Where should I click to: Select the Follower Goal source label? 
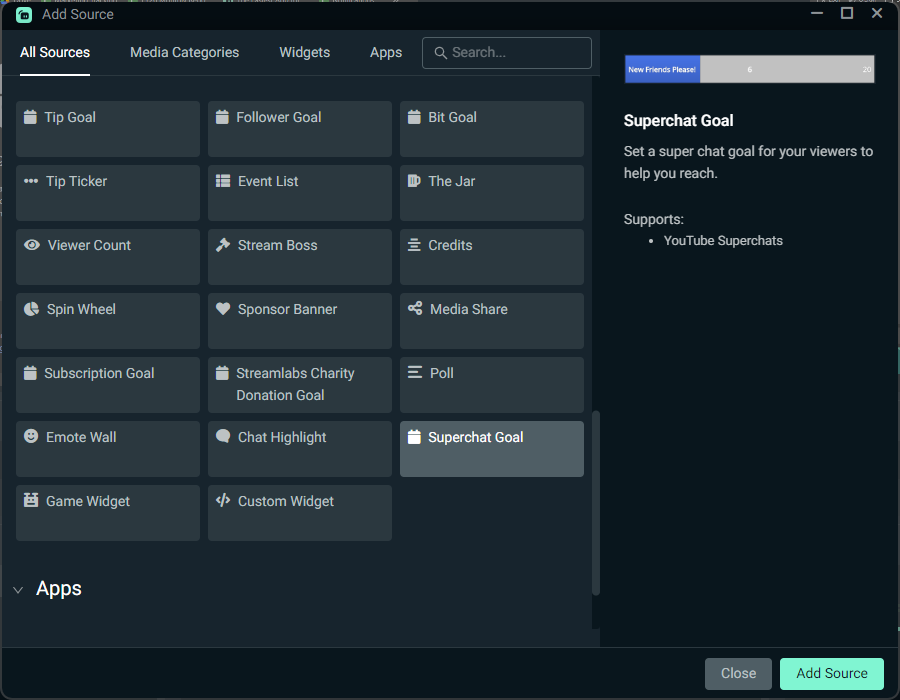pyautogui.click(x=278, y=117)
